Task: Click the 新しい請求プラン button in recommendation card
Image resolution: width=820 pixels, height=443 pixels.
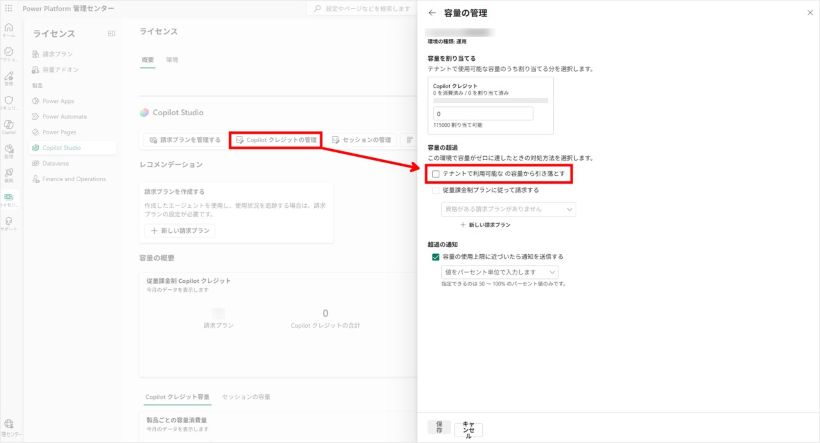Action: (x=180, y=231)
